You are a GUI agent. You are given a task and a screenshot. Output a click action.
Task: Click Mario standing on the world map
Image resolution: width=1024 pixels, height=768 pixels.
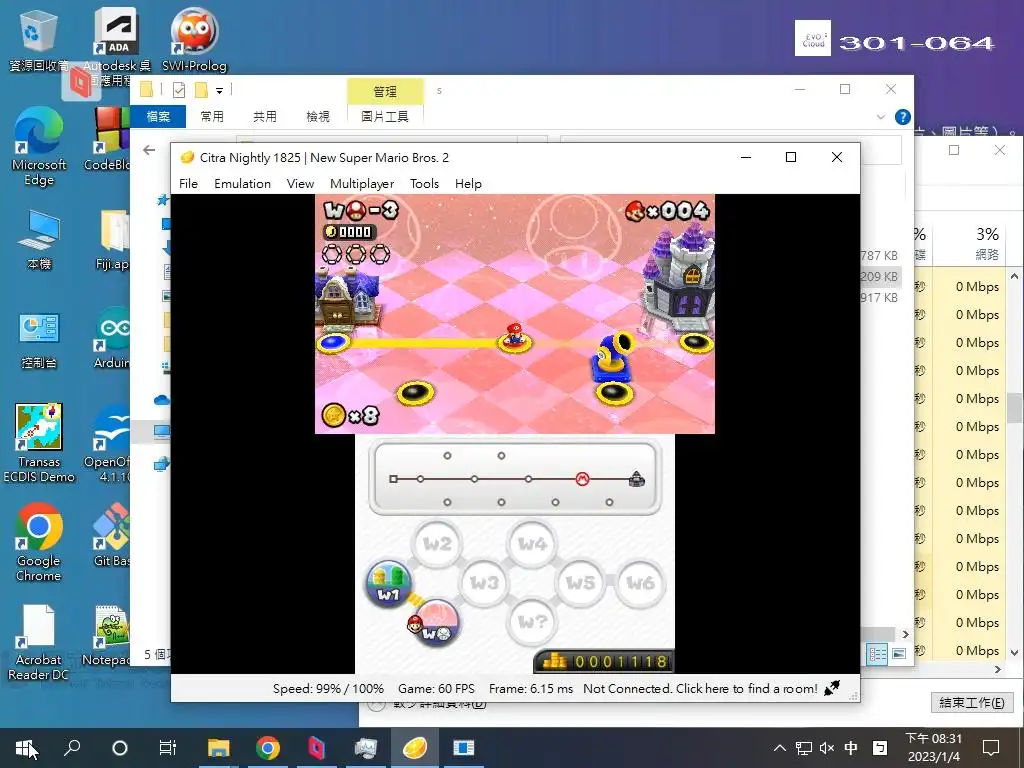coord(515,334)
